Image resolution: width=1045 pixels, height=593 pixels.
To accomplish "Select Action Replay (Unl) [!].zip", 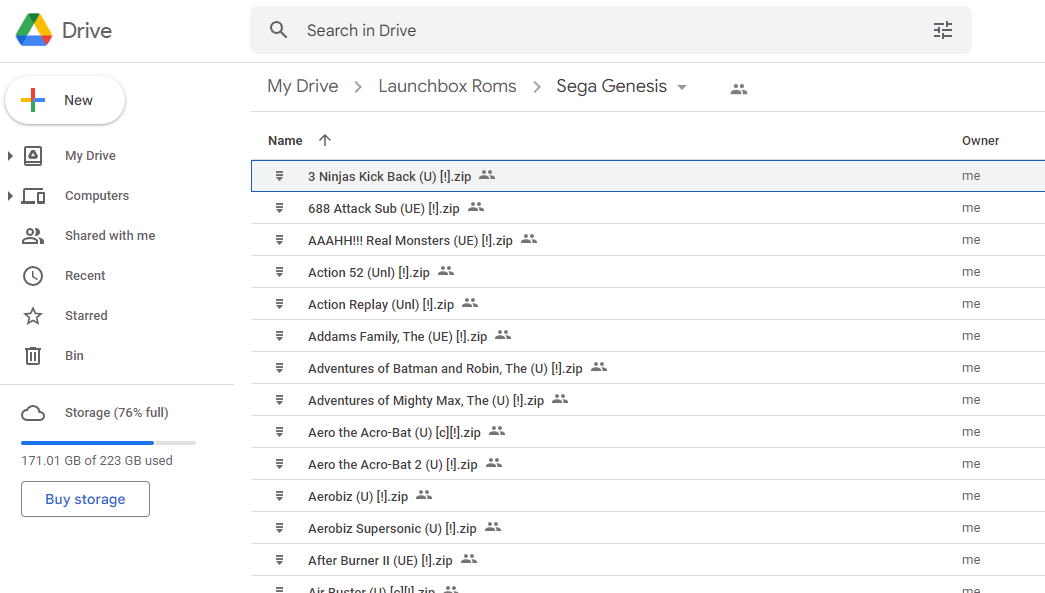I will tap(381, 304).
